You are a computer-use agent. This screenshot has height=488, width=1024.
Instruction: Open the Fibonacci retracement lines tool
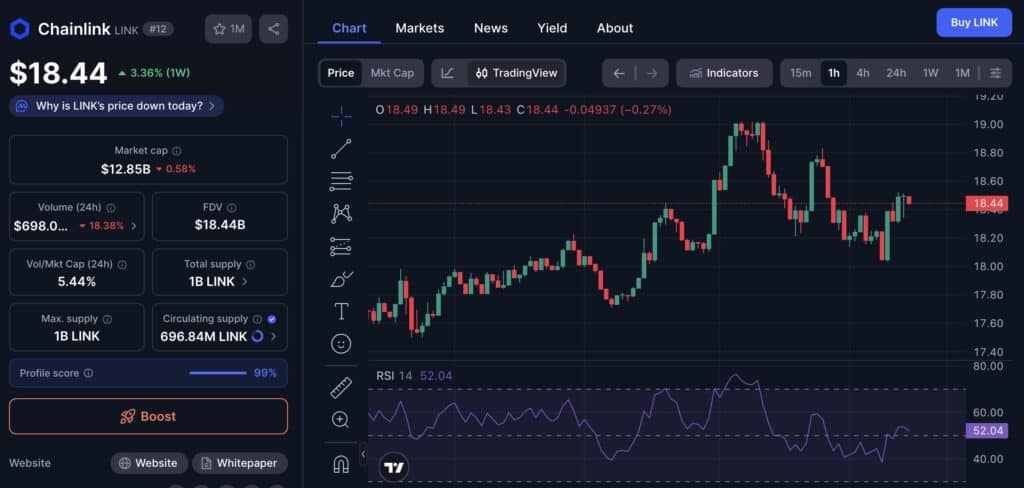click(341, 181)
